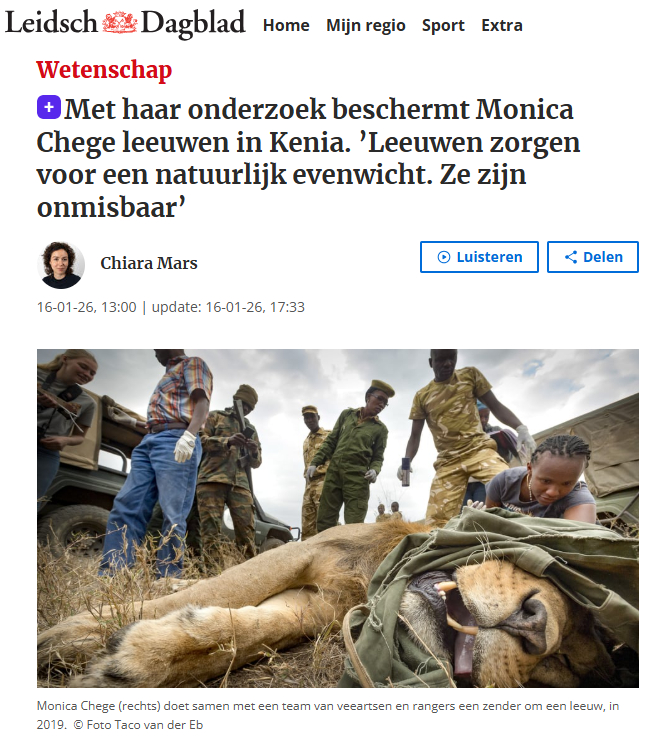Viewport: 649px width, 739px height.
Task: Open the Wetenschap category link
Action: pyautogui.click(x=104, y=70)
